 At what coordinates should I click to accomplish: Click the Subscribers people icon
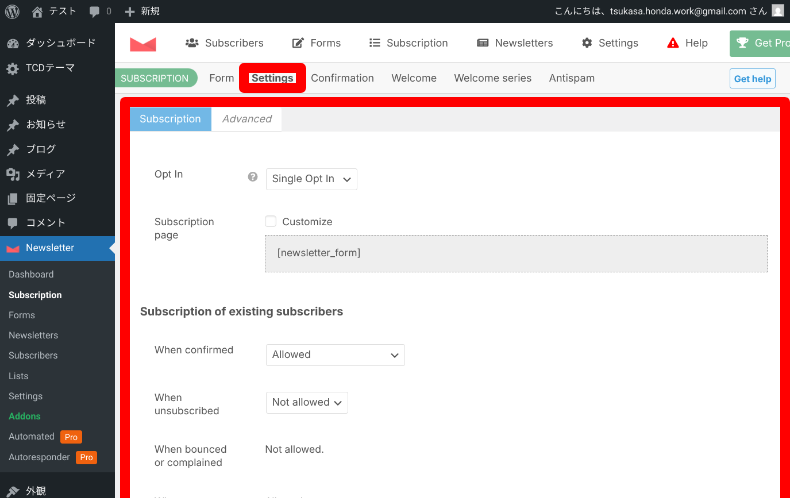tap(192, 43)
